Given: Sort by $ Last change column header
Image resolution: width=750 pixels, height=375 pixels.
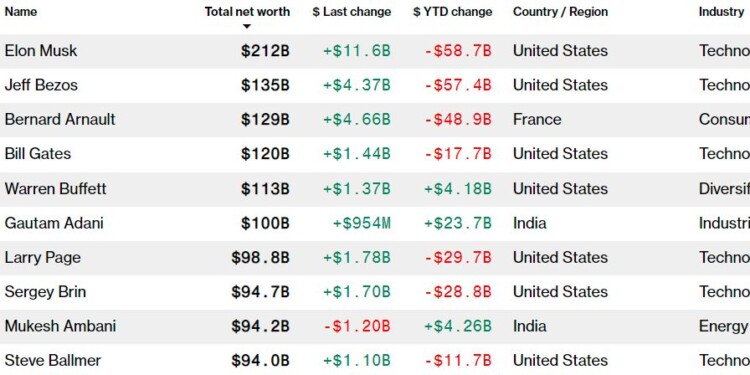Looking at the screenshot, I should coord(352,11).
